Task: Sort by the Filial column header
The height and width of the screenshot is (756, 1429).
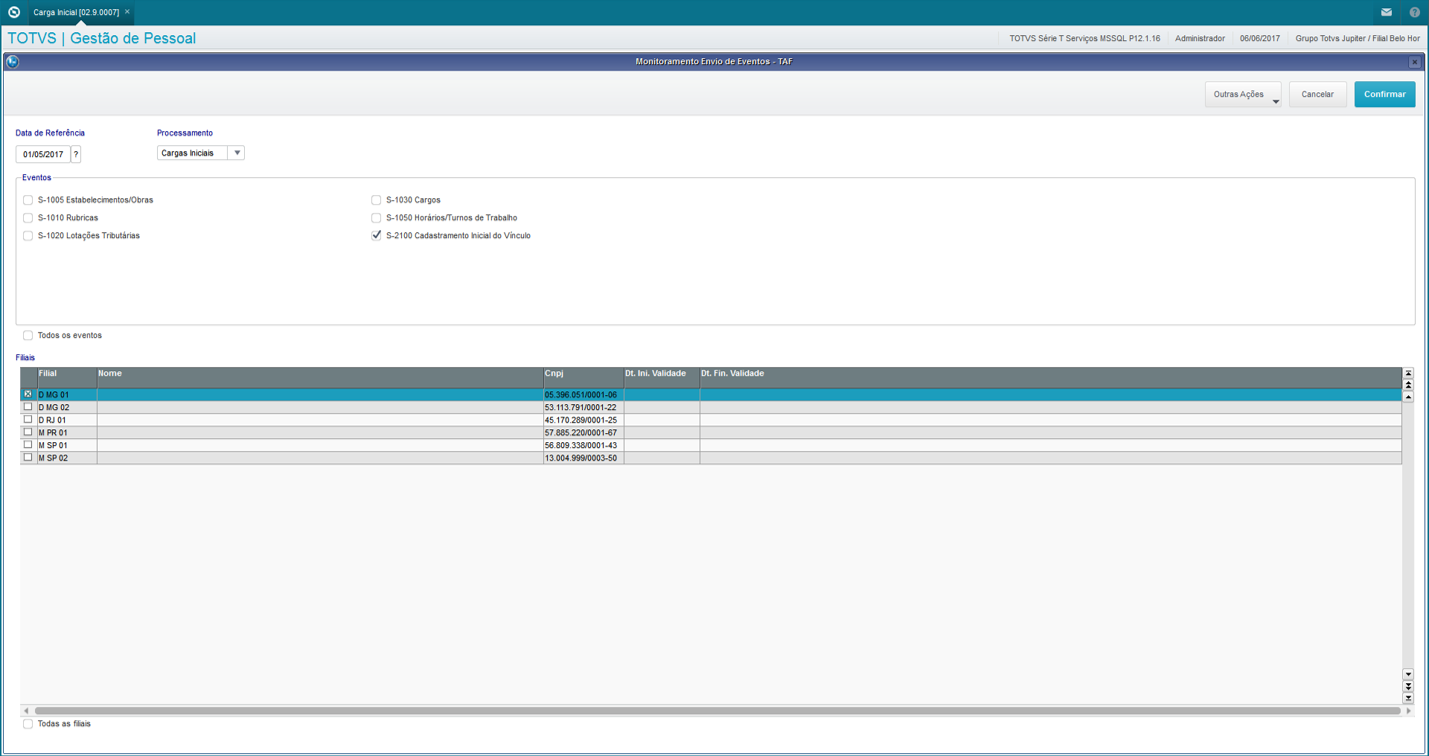Action: tap(66, 378)
